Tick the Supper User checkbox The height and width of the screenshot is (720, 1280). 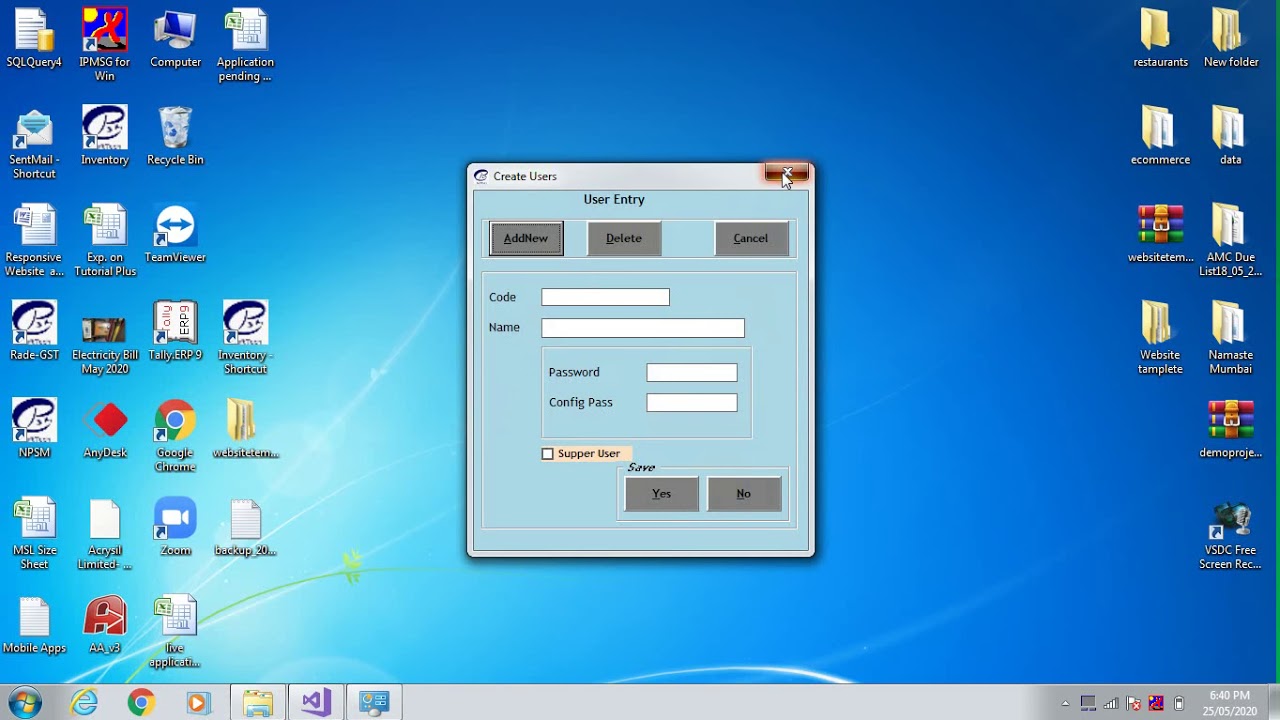[x=547, y=454]
